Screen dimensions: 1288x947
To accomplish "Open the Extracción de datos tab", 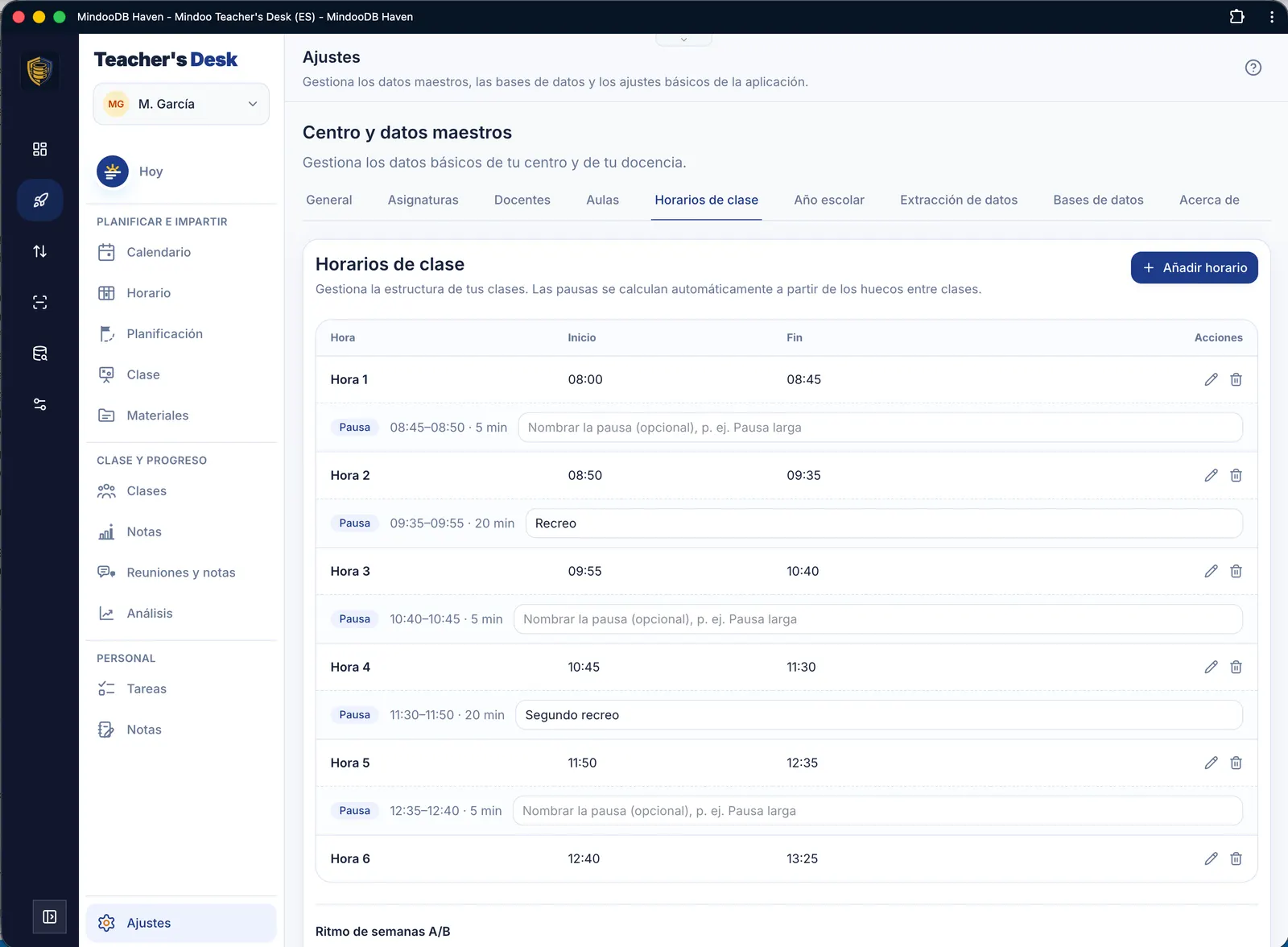I will click(x=959, y=200).
